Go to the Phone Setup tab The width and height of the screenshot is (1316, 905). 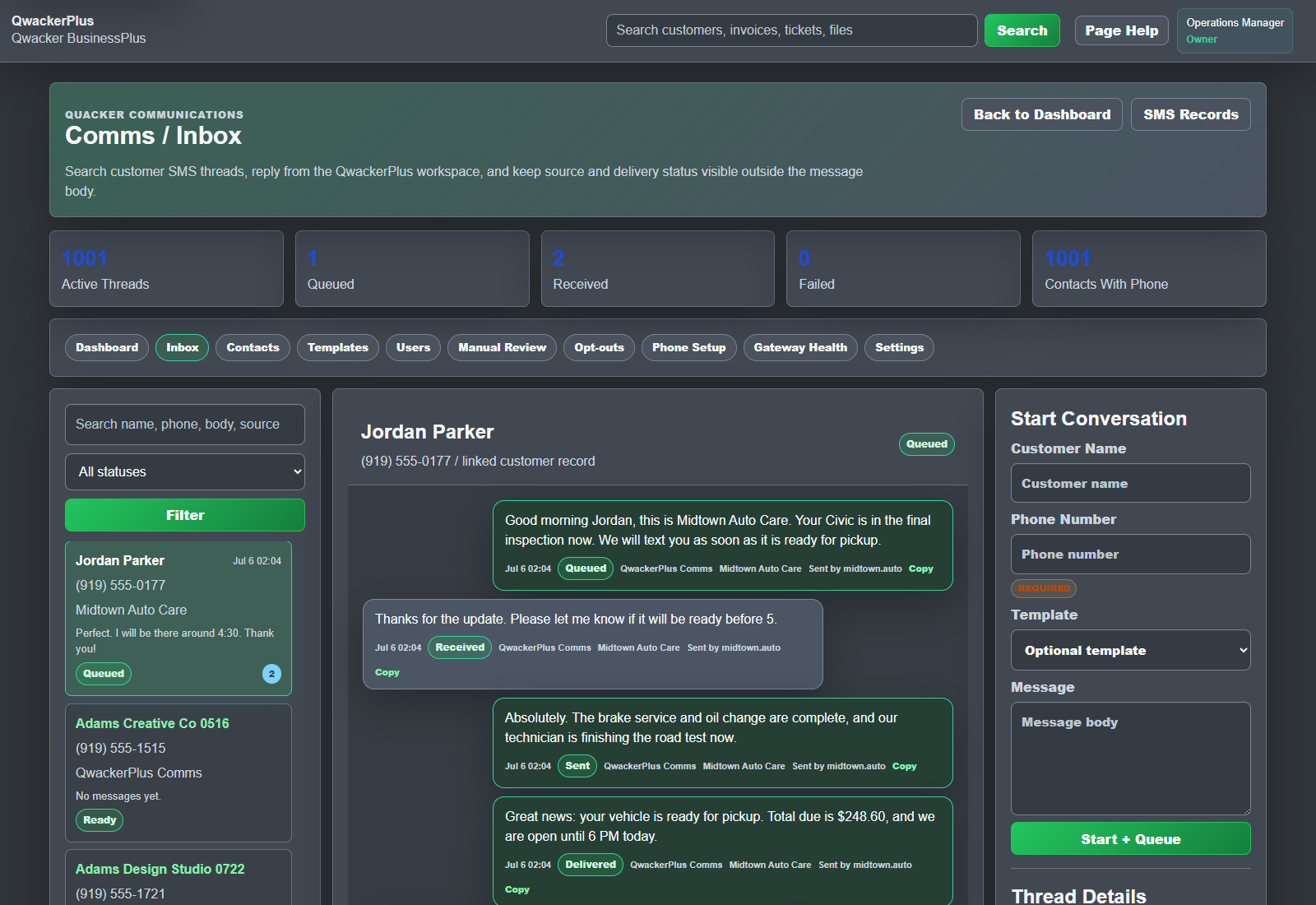point(688,347)
